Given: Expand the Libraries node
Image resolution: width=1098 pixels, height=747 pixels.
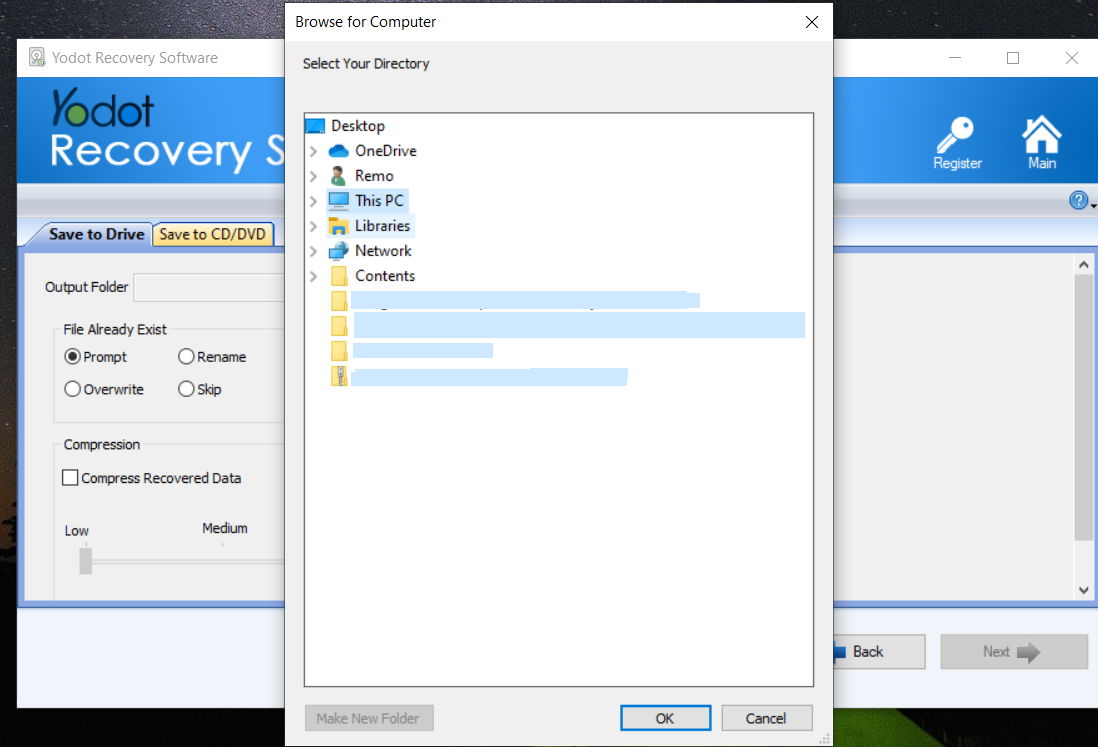Looking at the screenshot, I should pyautogui.click(x=315, y=225).
